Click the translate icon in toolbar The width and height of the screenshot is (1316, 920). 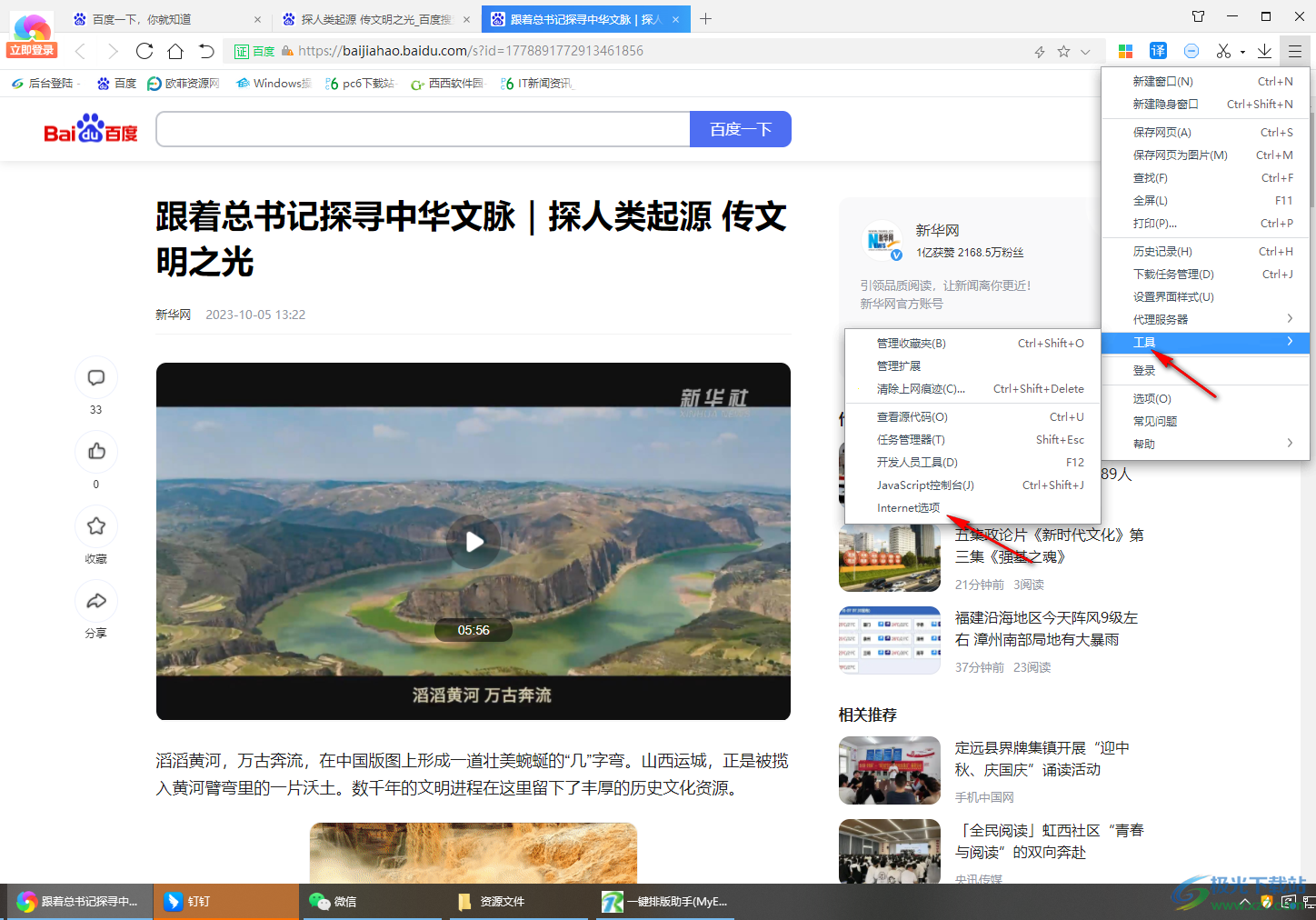1158,51
